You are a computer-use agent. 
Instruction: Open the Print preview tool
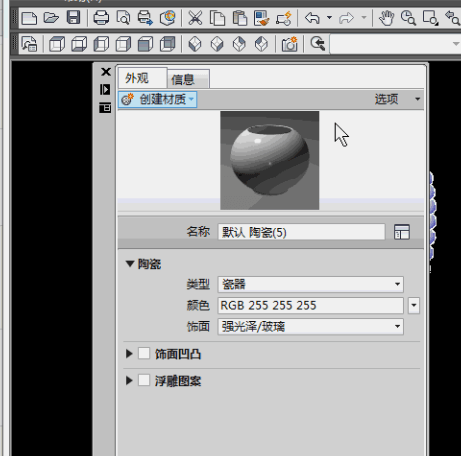[123, 18]
